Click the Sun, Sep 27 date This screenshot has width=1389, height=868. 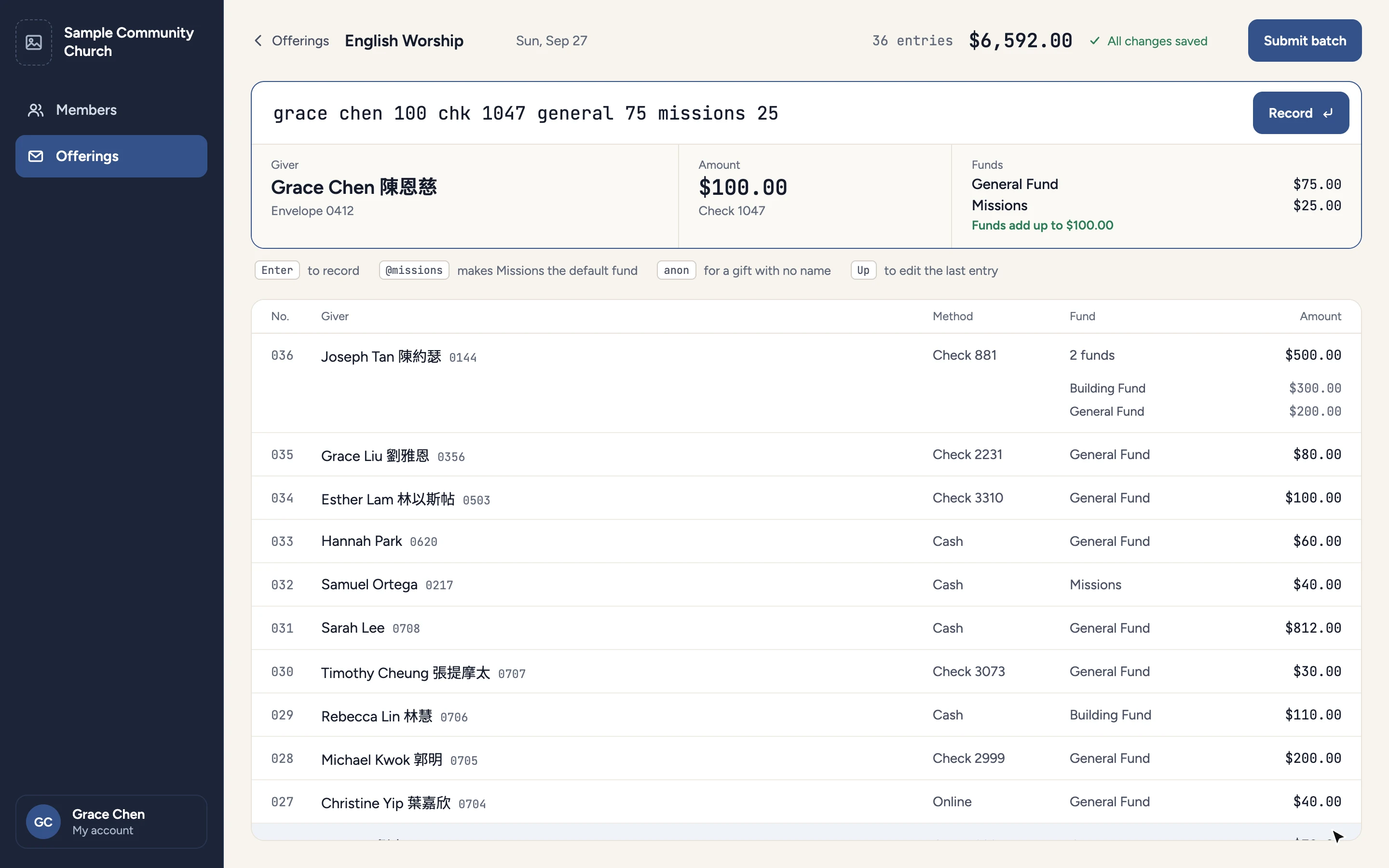tap(551, 41)
